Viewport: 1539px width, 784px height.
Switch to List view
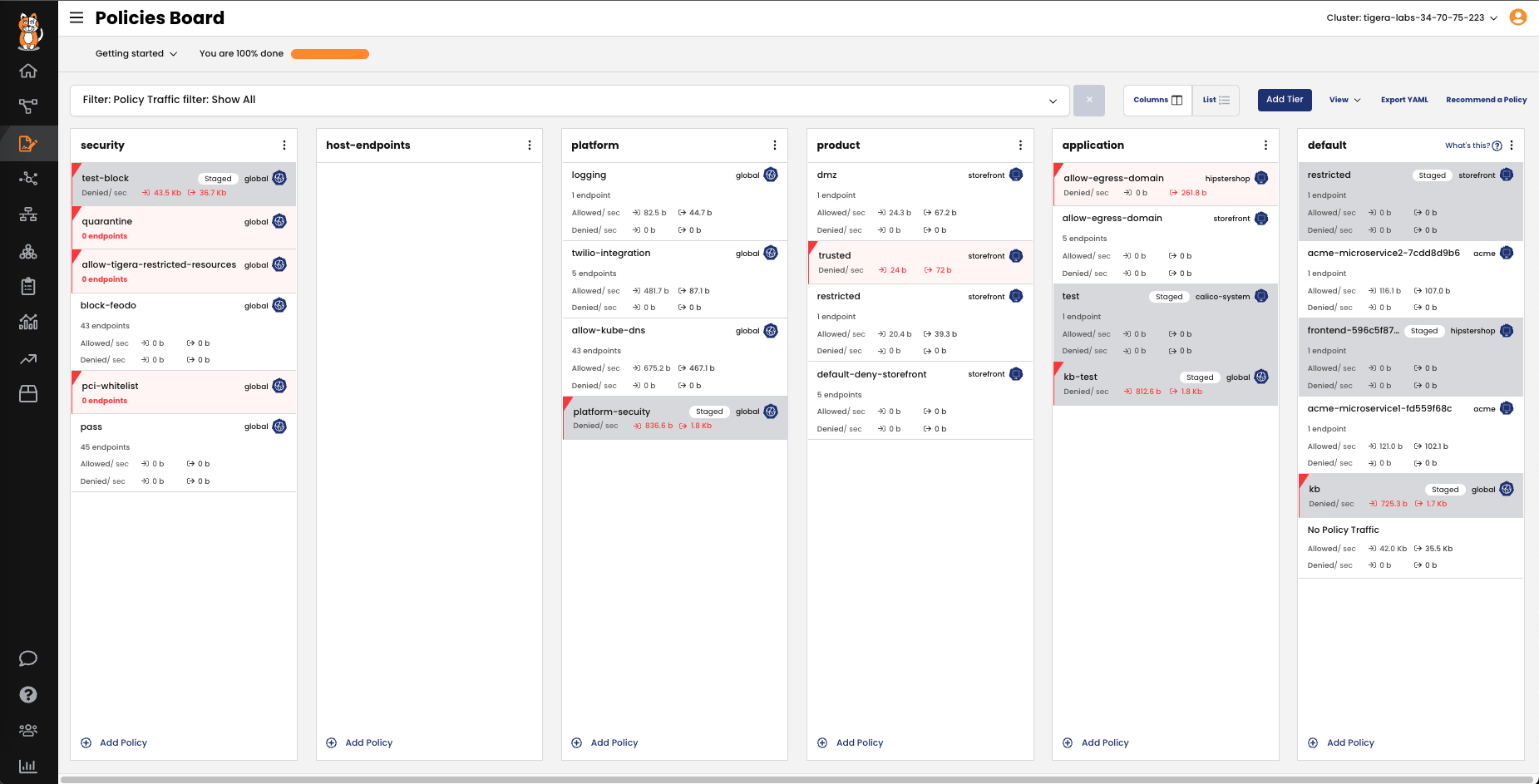pyautogui.click(x=1216, y=100)
